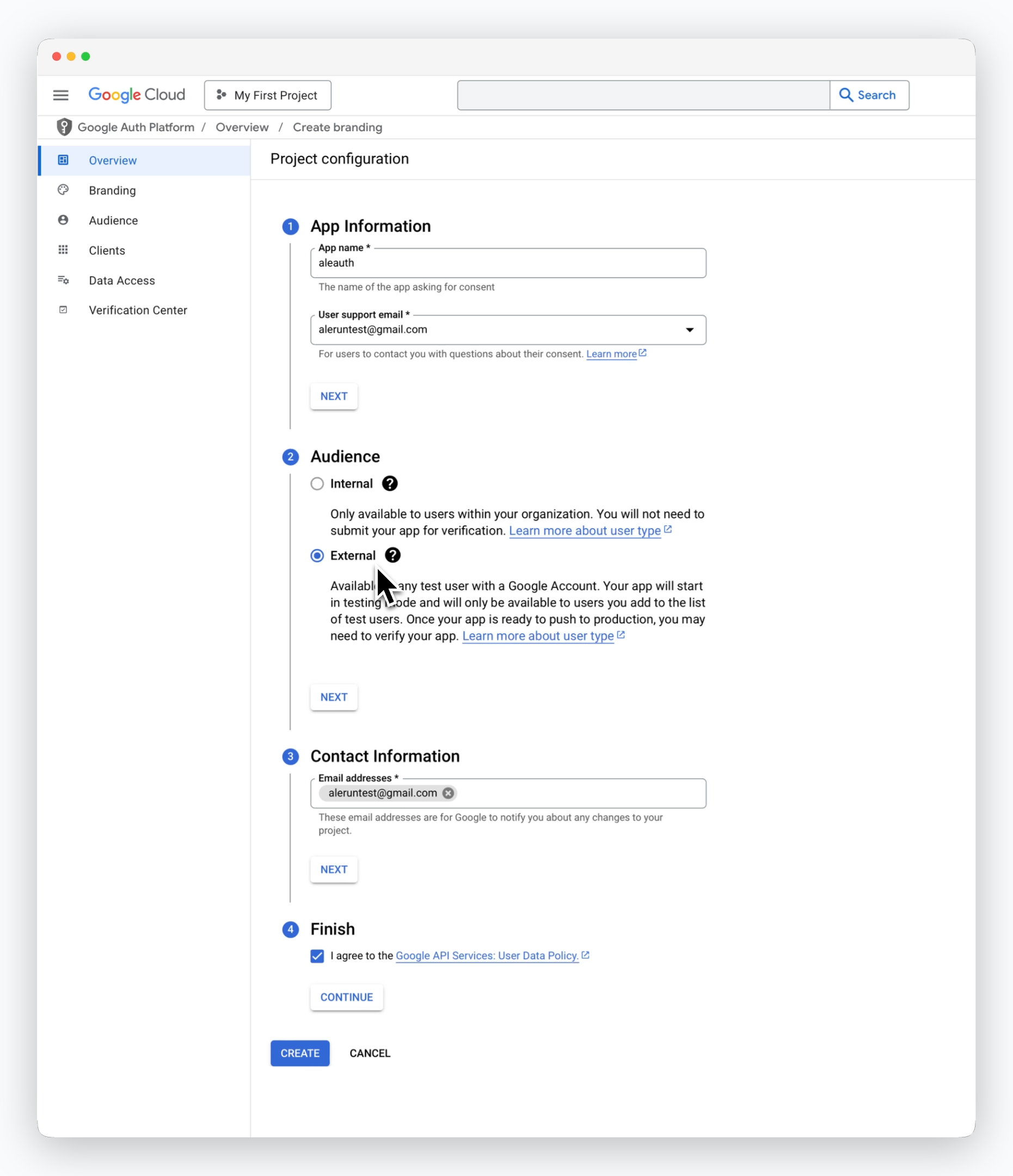
Task: Select the External audience radio button
Action: [317, 556]
